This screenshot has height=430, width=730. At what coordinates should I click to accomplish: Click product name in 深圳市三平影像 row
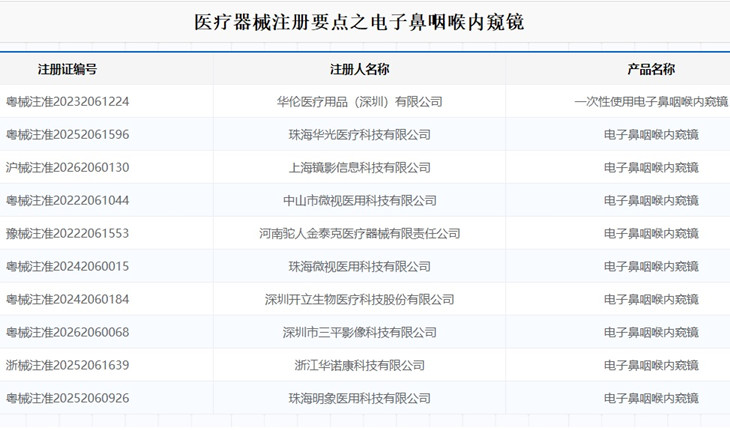tap(651, 333)
